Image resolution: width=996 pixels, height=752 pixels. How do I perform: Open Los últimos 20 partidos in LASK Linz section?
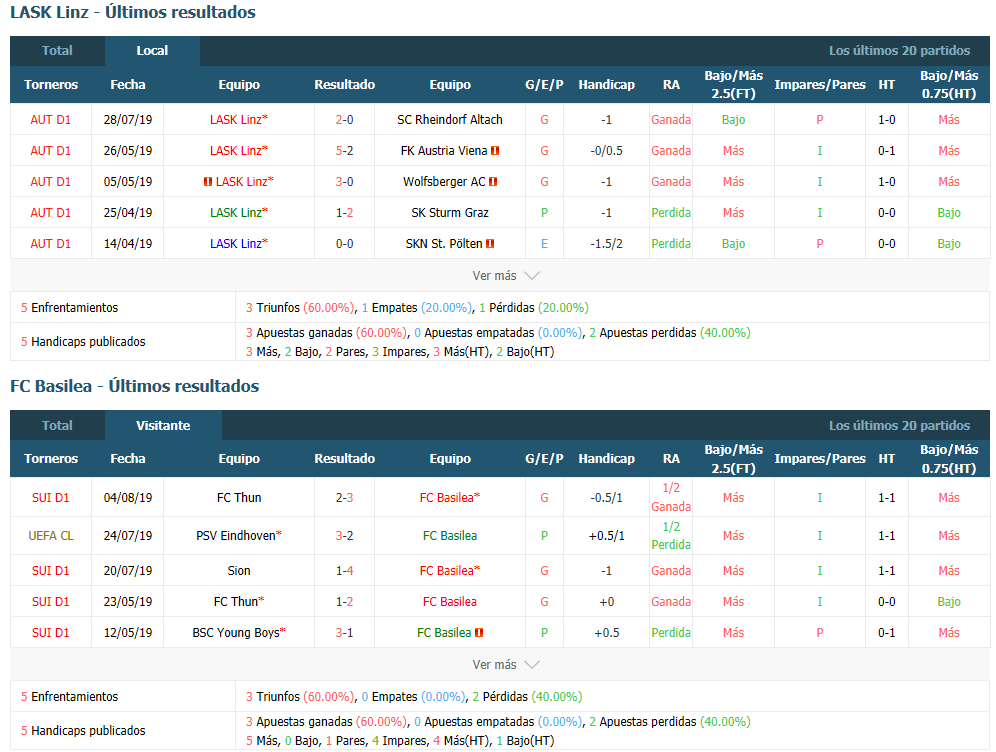[899, 51]
